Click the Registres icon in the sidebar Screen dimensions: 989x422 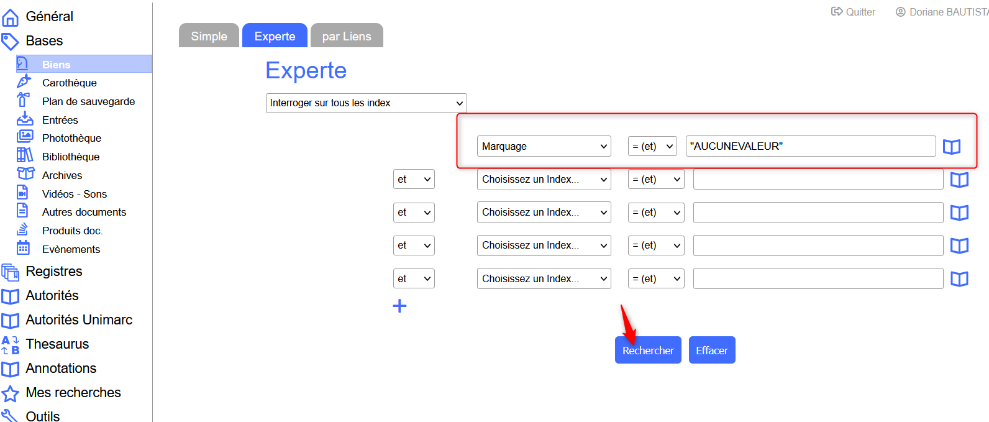pos(11,271)
